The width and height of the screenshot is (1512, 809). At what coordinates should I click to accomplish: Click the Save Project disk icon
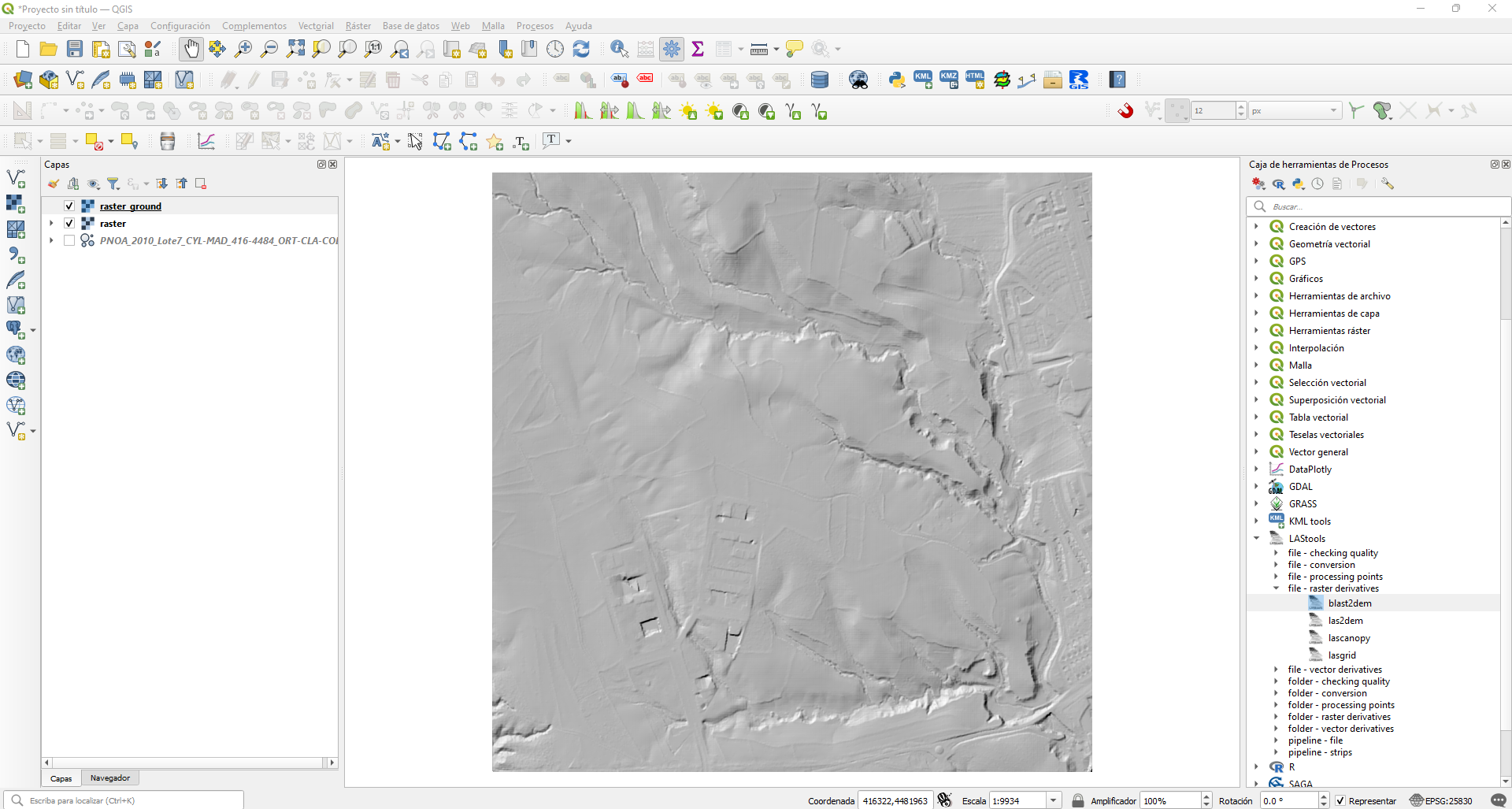(75, 49)
